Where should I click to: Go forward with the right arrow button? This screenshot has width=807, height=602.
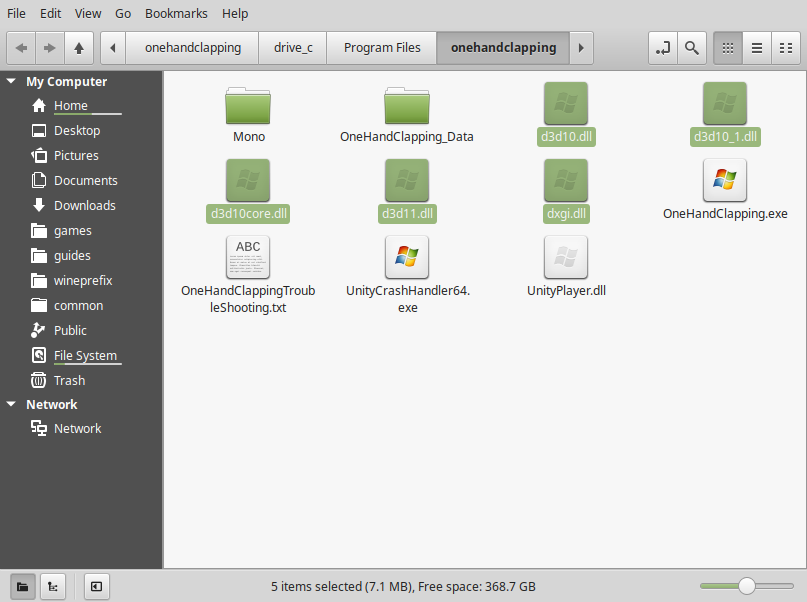49,48
